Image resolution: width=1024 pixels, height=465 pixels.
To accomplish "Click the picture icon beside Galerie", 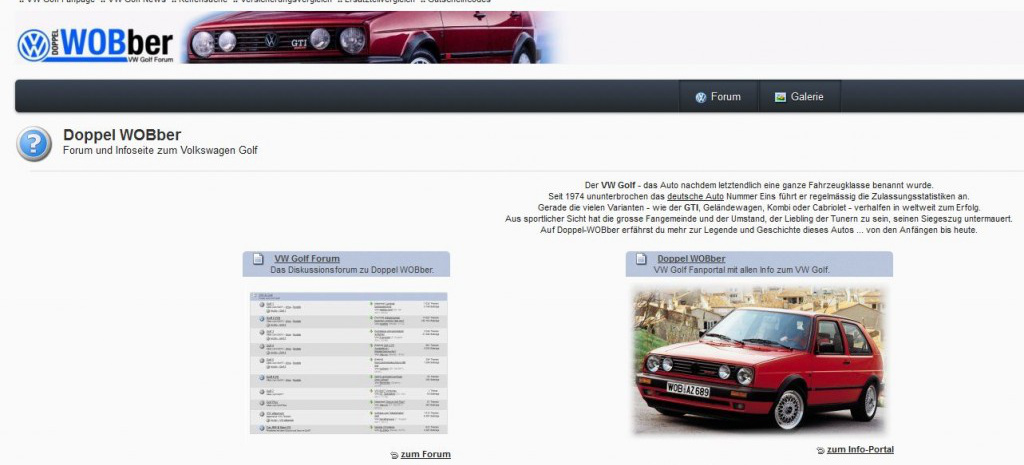I will [780, 97].
